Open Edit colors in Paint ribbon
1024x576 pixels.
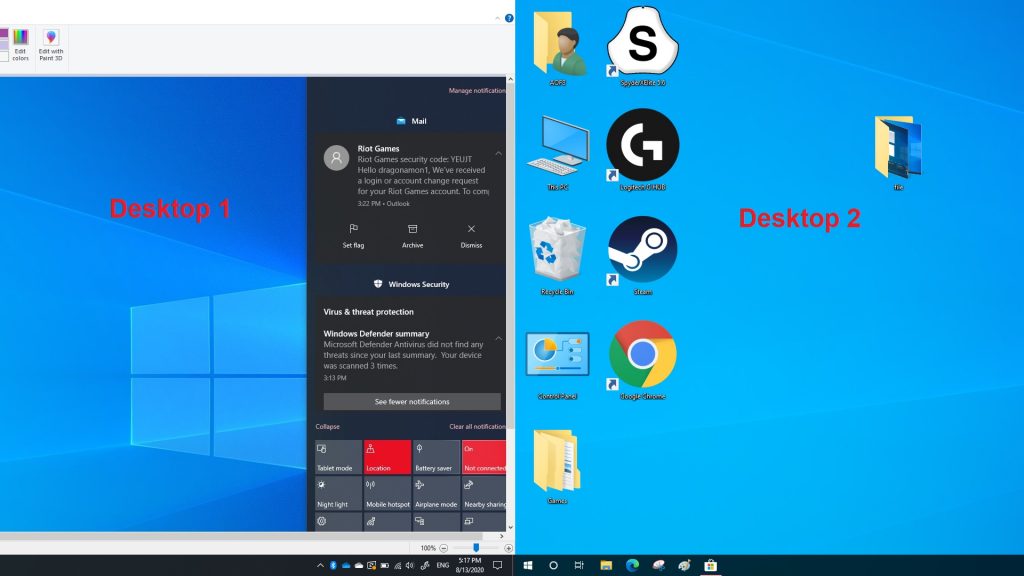(x=20, y=45)
